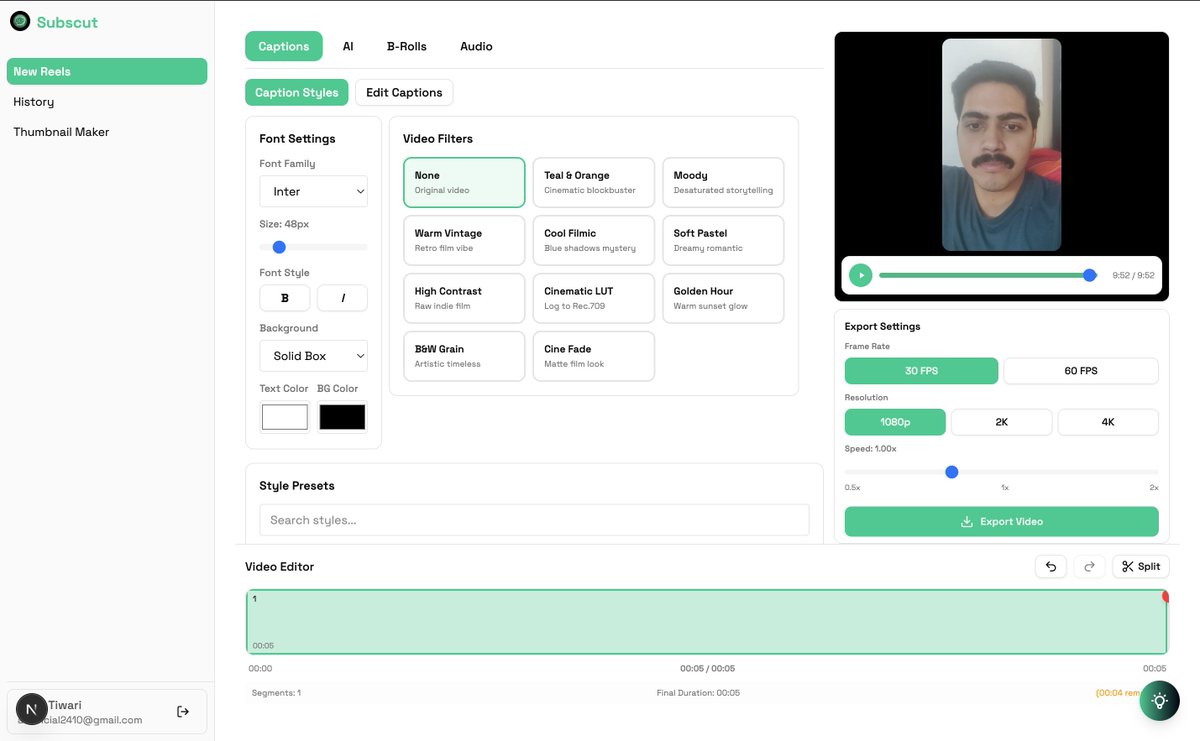Click the Speed slider handle
The height and width of the screenshot is (741, 1200).
click(x=952, y=472)
